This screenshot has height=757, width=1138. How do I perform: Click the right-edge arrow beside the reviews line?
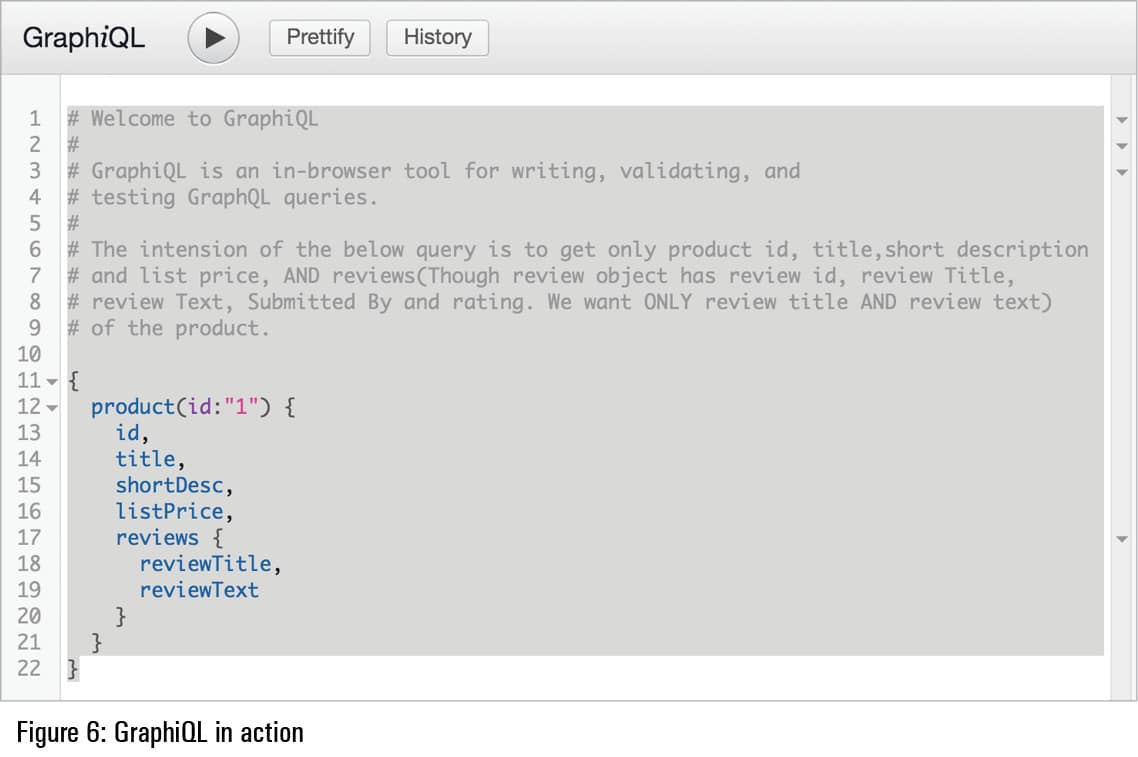1121,539
